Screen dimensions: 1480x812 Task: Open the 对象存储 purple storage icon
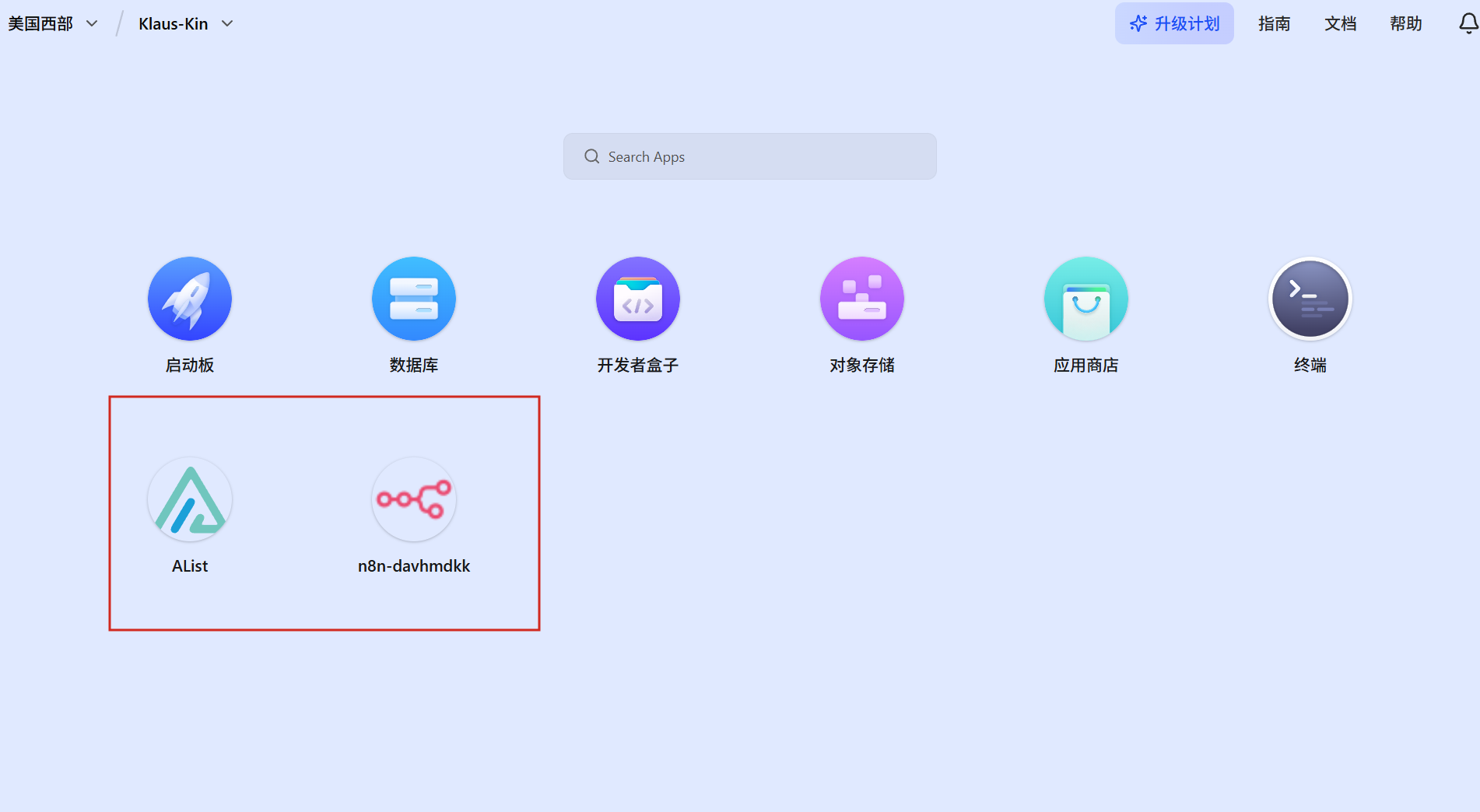[862, 299]
